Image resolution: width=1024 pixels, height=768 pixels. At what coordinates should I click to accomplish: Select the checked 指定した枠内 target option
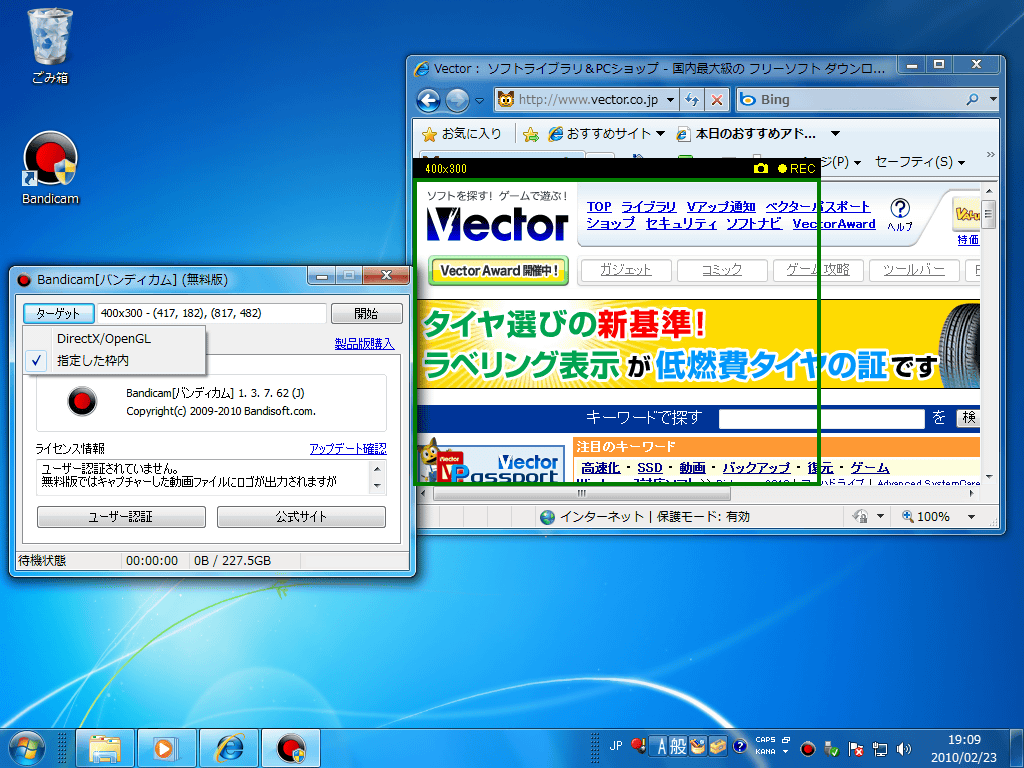tap(114, 360)
